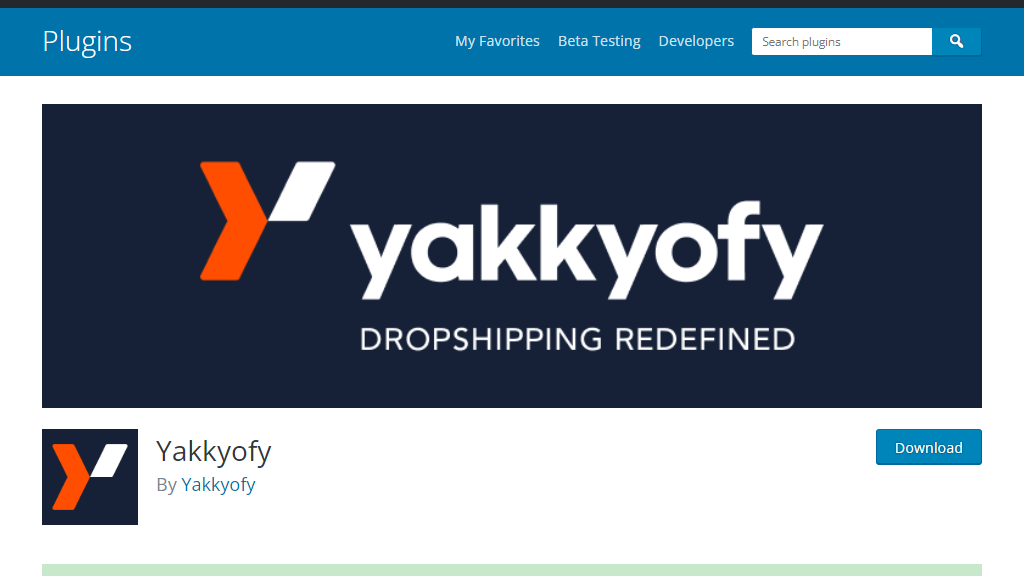
Task: Click the magnifying glass search button
Action: coord(956,42)
